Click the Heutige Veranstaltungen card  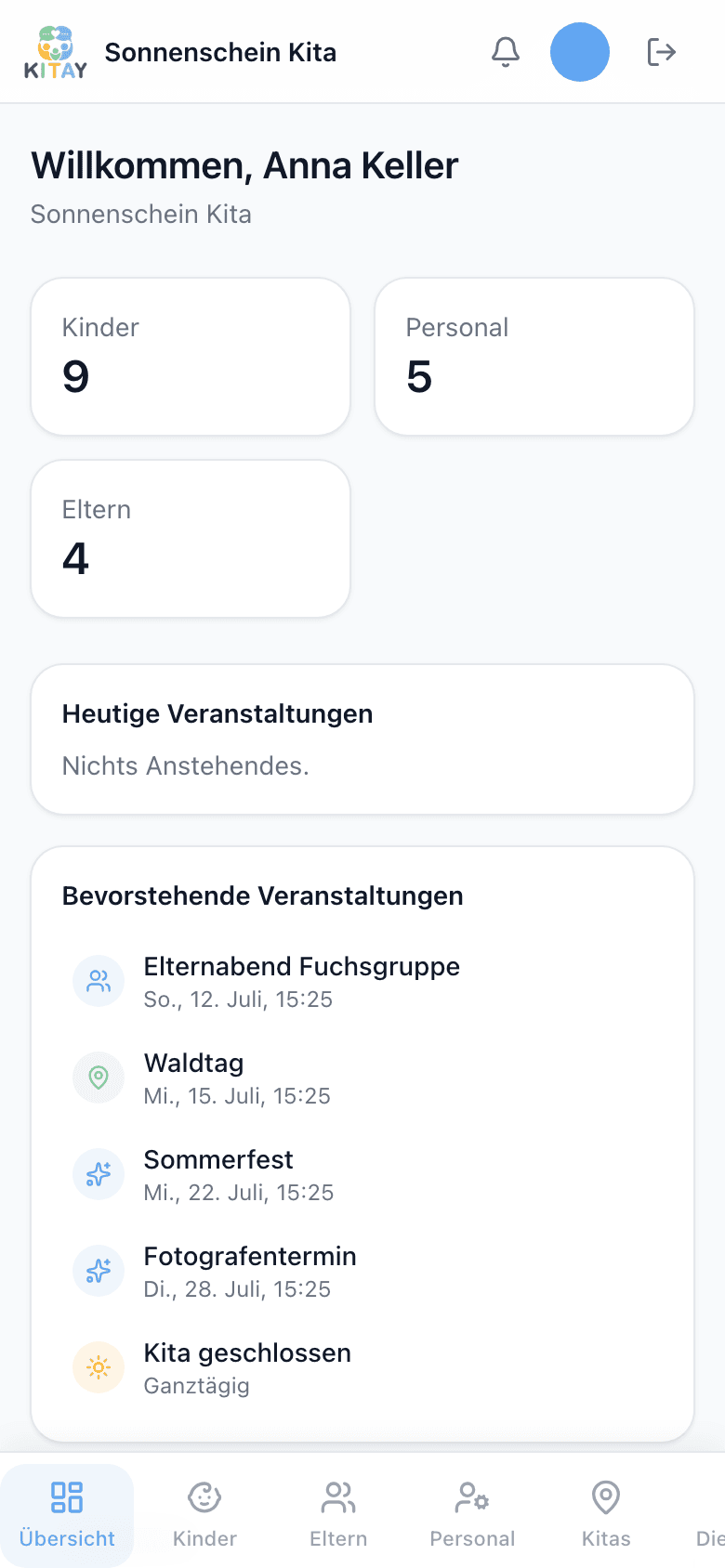(362, 739)
